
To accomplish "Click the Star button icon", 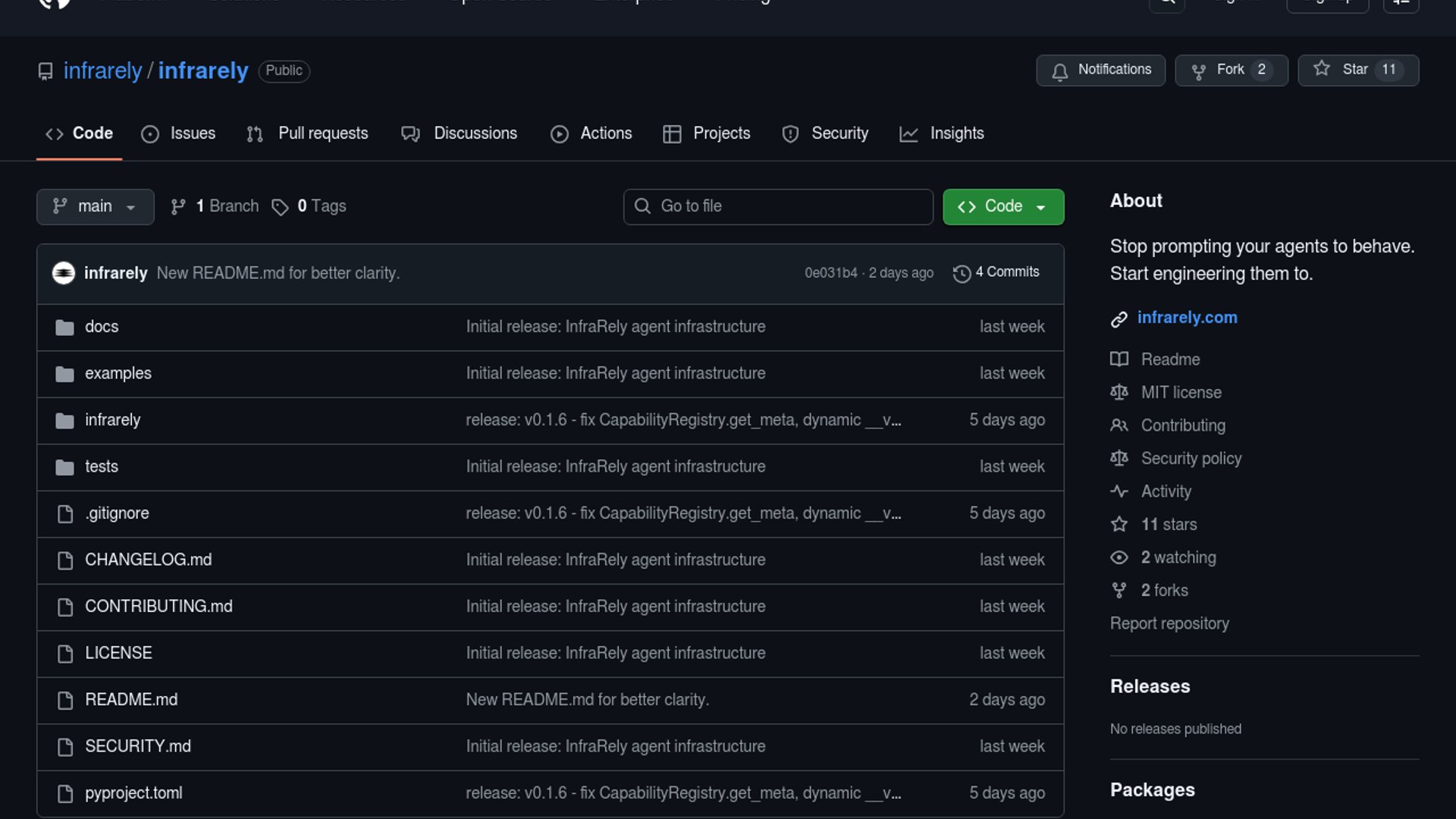I will (1322, 69).
